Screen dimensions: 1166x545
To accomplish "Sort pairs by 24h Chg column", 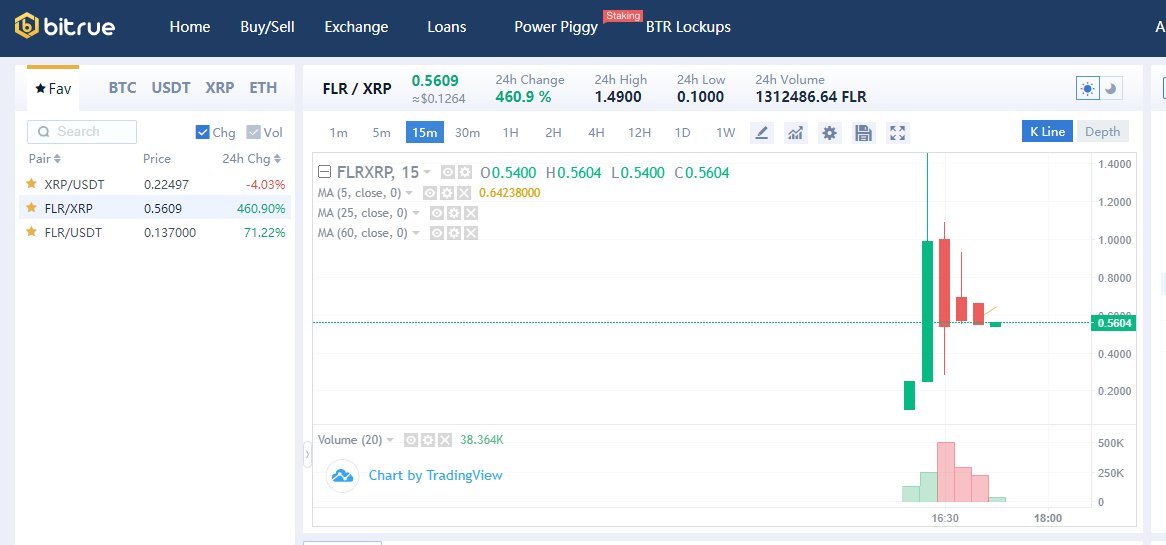I will tap(251, 158).
